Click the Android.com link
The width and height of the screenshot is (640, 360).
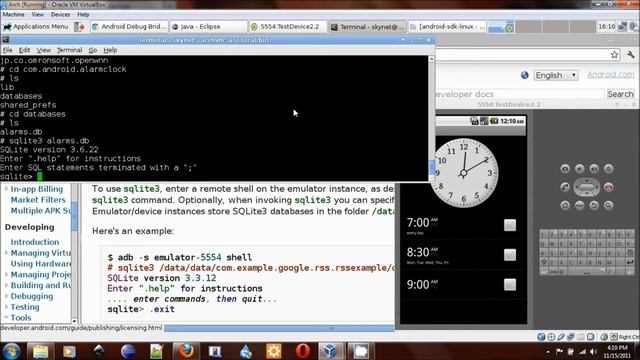[611, 75]
